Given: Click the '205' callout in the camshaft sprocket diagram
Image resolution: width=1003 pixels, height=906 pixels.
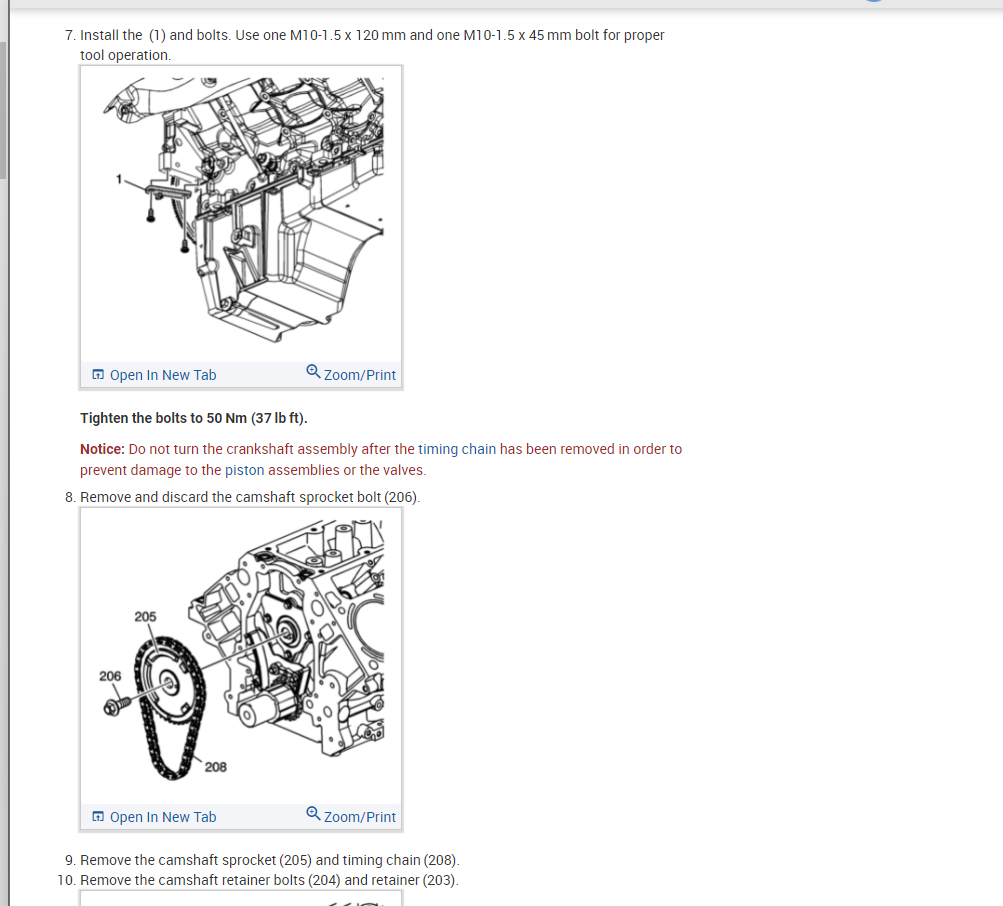Looking at the screenshot, I should (145, 617).
